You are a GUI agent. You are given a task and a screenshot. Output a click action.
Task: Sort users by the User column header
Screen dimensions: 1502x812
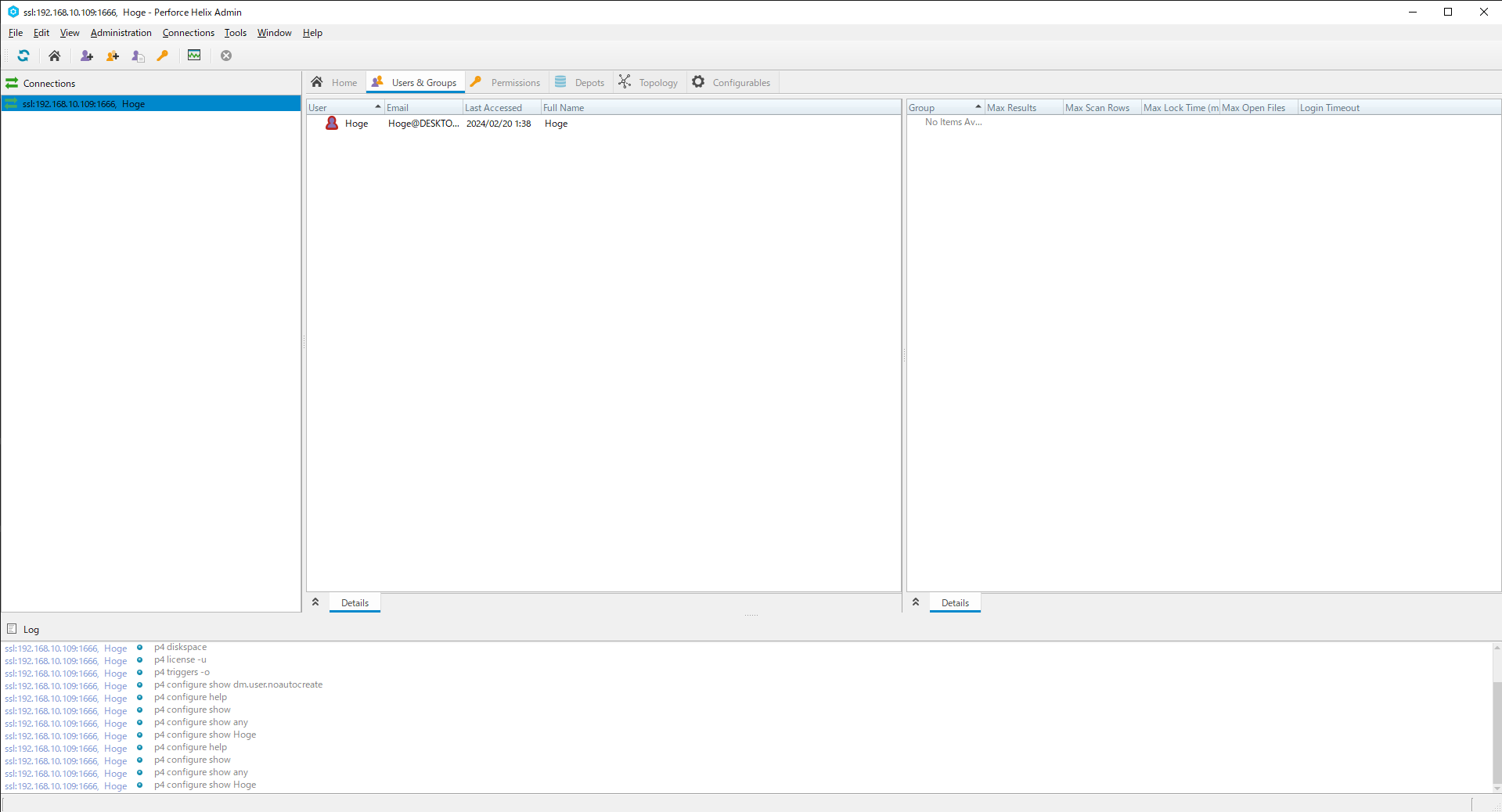345,107
